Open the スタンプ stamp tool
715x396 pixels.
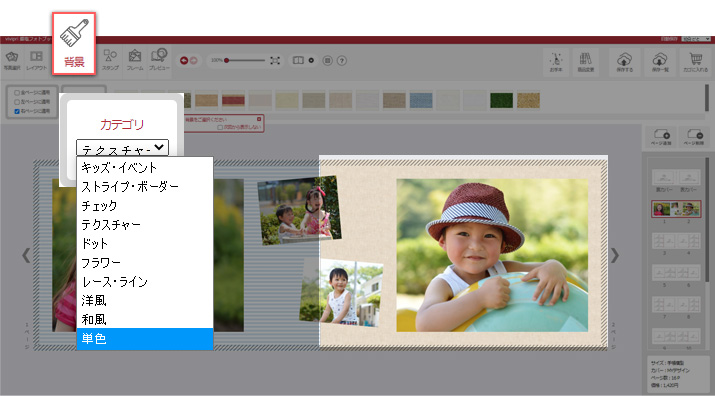(110, 60)
